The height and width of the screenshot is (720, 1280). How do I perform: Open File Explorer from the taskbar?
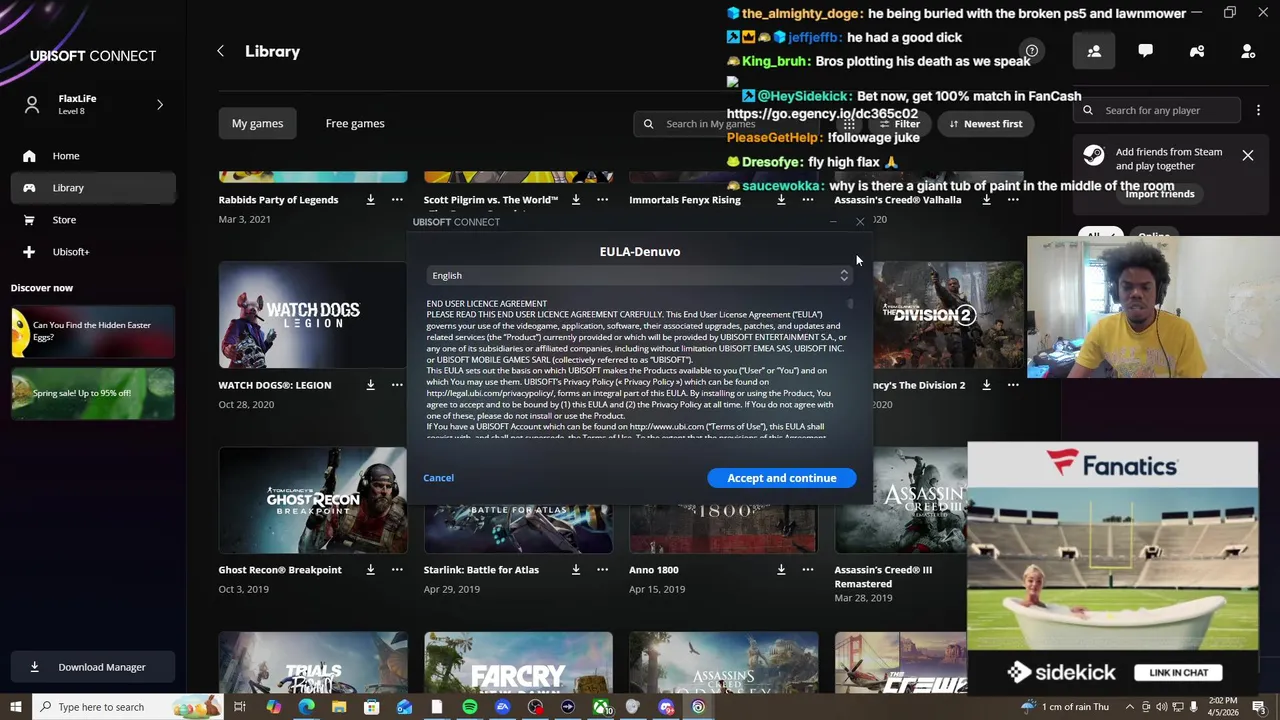pos(339,707)
